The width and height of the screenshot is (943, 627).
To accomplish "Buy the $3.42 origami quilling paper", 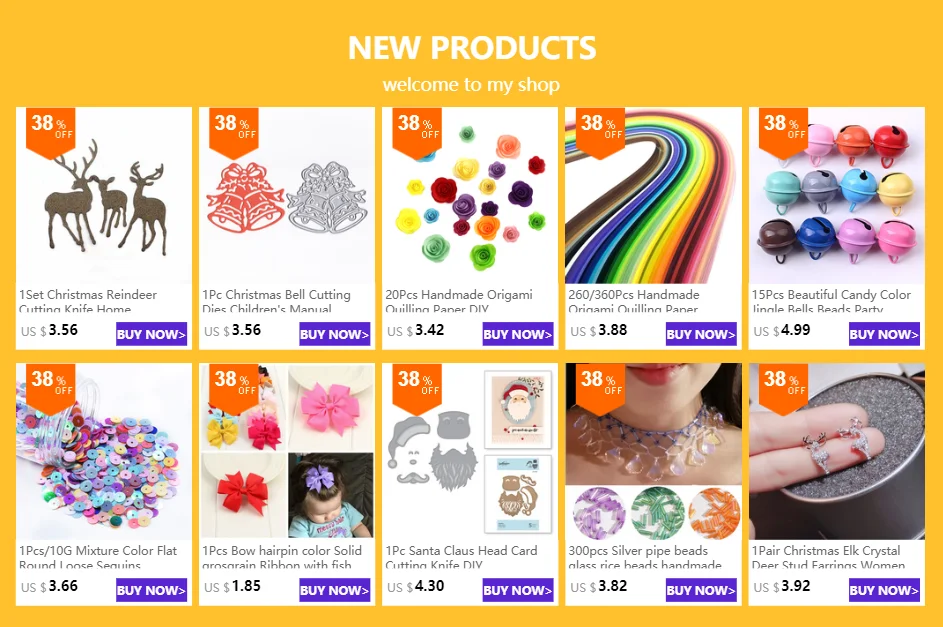I will (518, 334).
